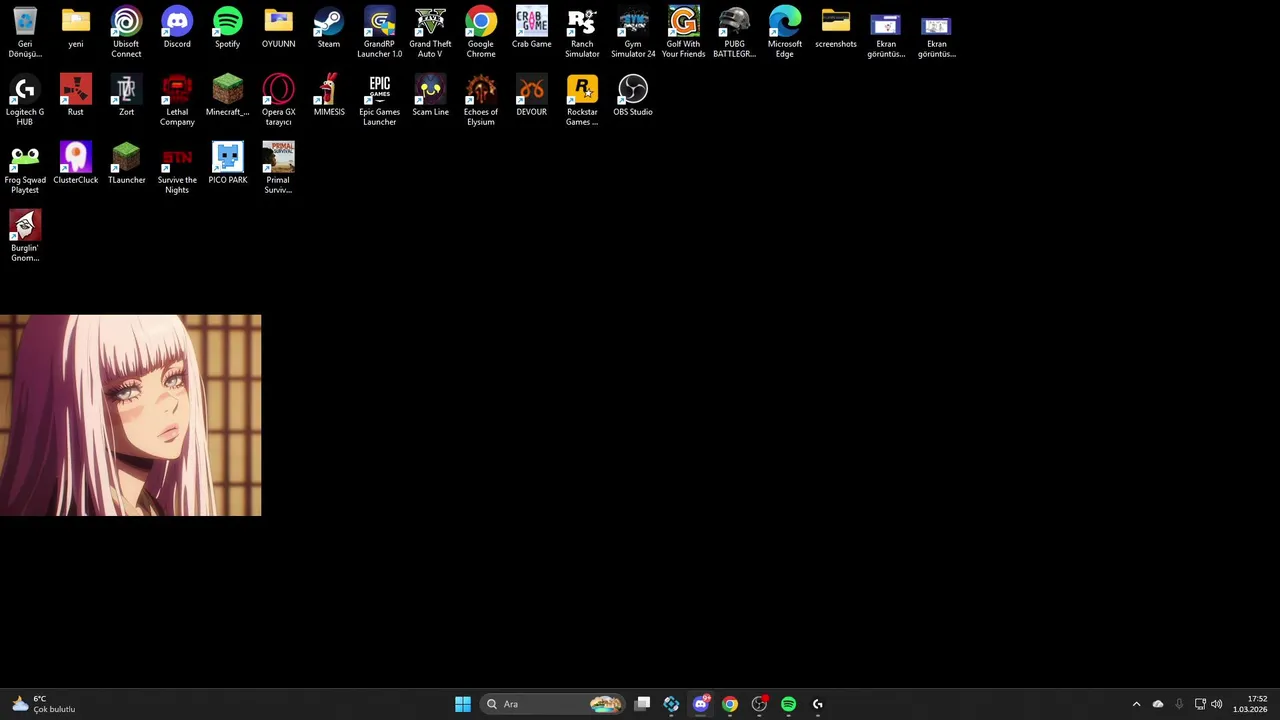Select the OYUUNN folder
1280x720 pixels.
click(x=278, y=28)
